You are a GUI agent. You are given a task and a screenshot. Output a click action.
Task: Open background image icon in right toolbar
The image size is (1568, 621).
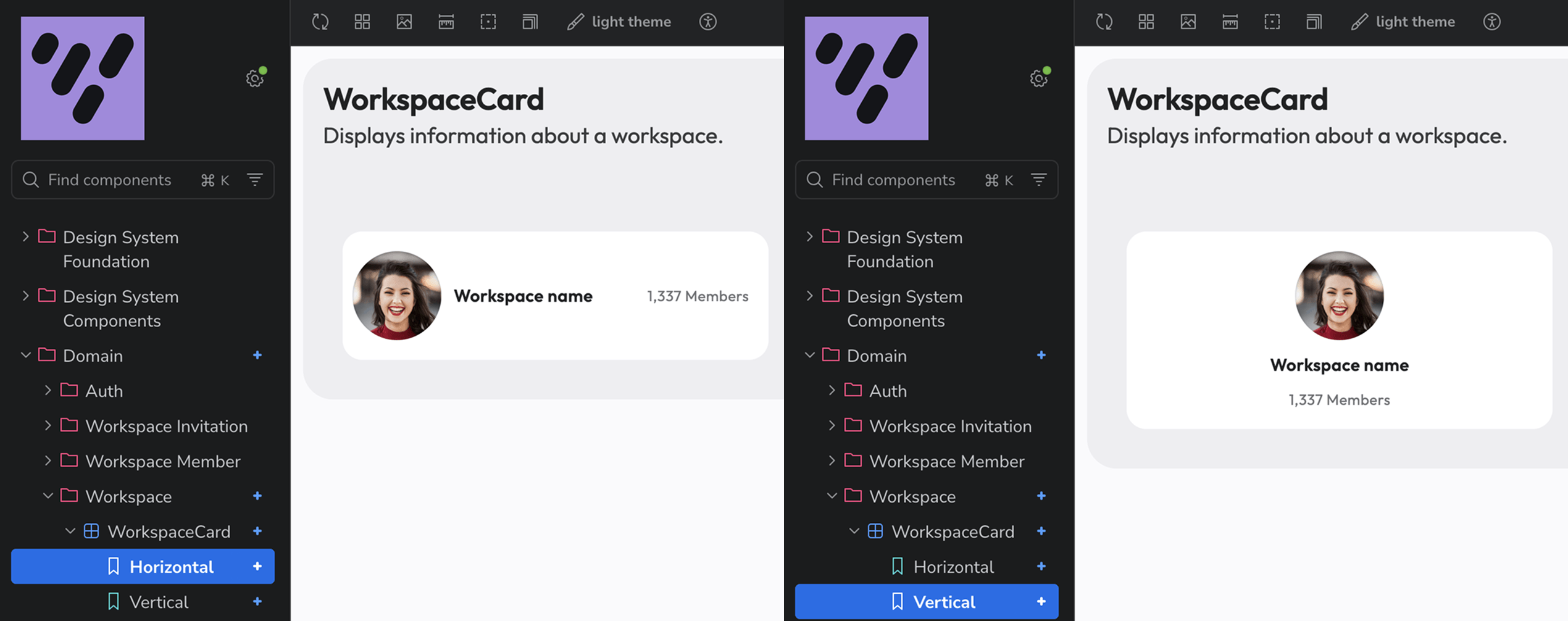pos(1188,22)
